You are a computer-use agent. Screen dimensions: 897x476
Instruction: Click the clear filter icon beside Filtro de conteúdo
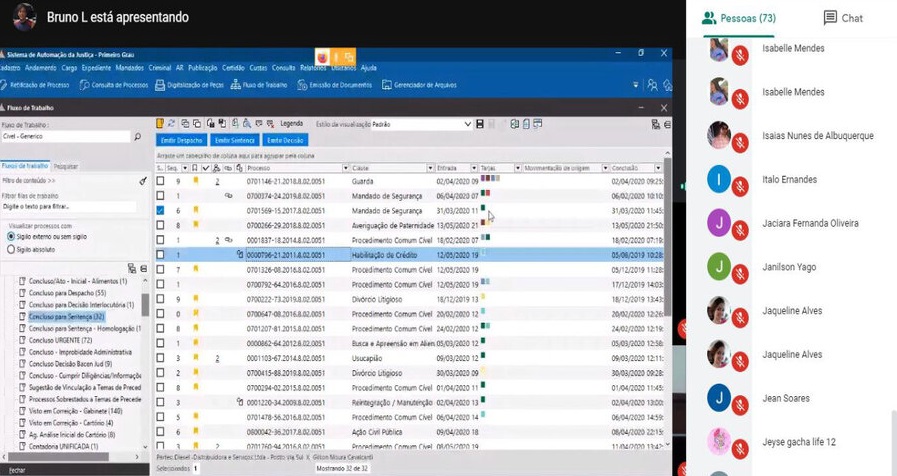pyautogui.click(x=143, y=181)
